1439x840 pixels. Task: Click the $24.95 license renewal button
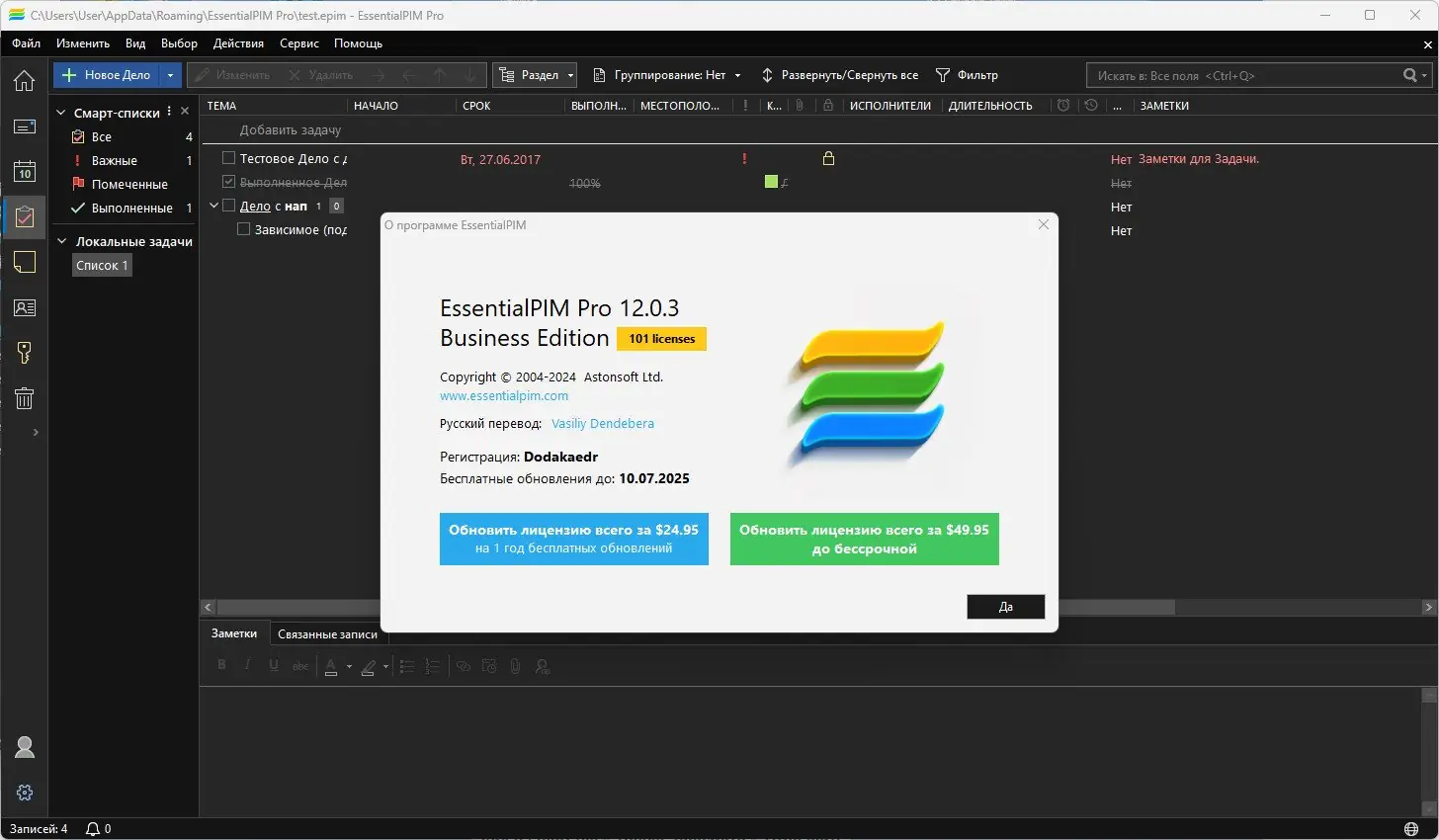(573, 539)
